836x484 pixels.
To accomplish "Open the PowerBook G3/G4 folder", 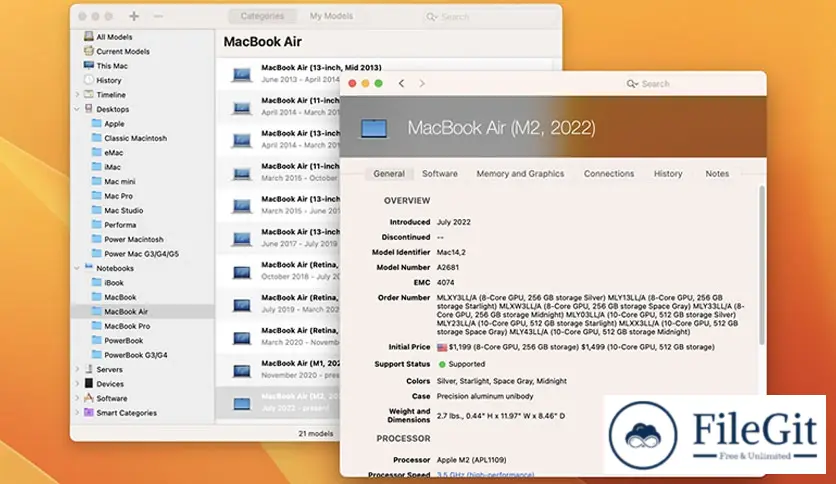I will coord(129,354).
